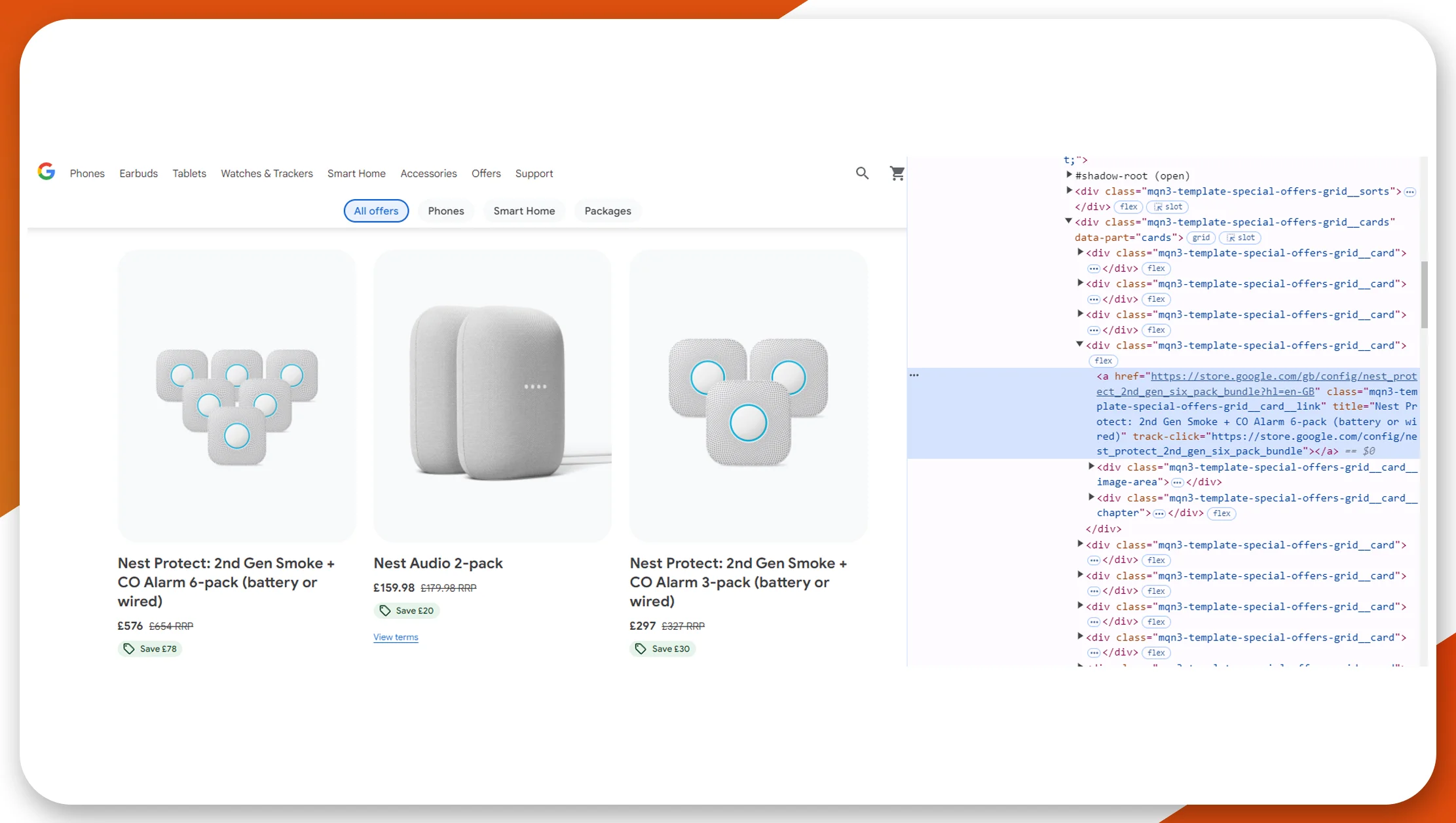Open the search magnifier icon
The height and width of the screenshot is (823, 1456).
pos(862,173)
